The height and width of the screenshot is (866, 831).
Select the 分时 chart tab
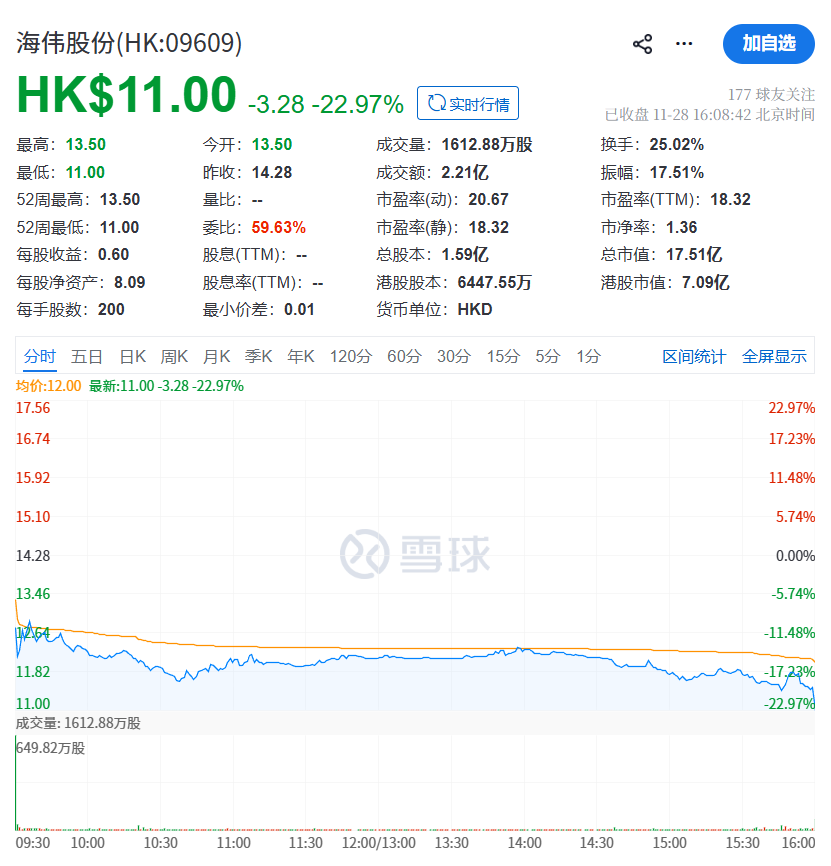click(40, 357)
